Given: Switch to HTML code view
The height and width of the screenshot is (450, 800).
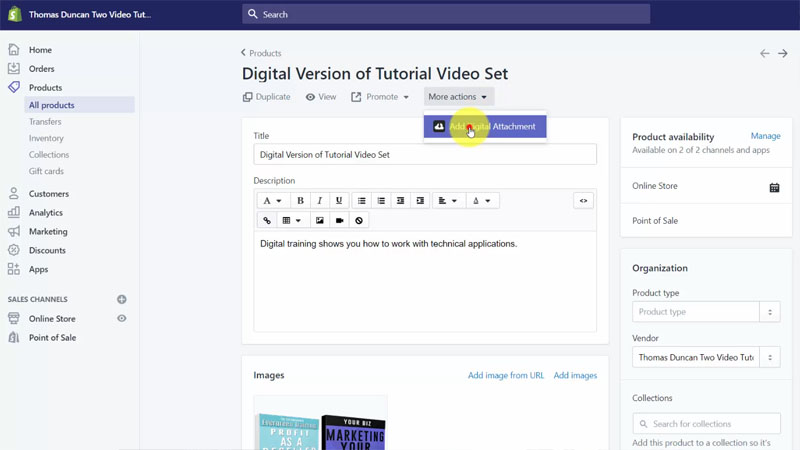Looking at the screenshot, I should pos(583,201).
